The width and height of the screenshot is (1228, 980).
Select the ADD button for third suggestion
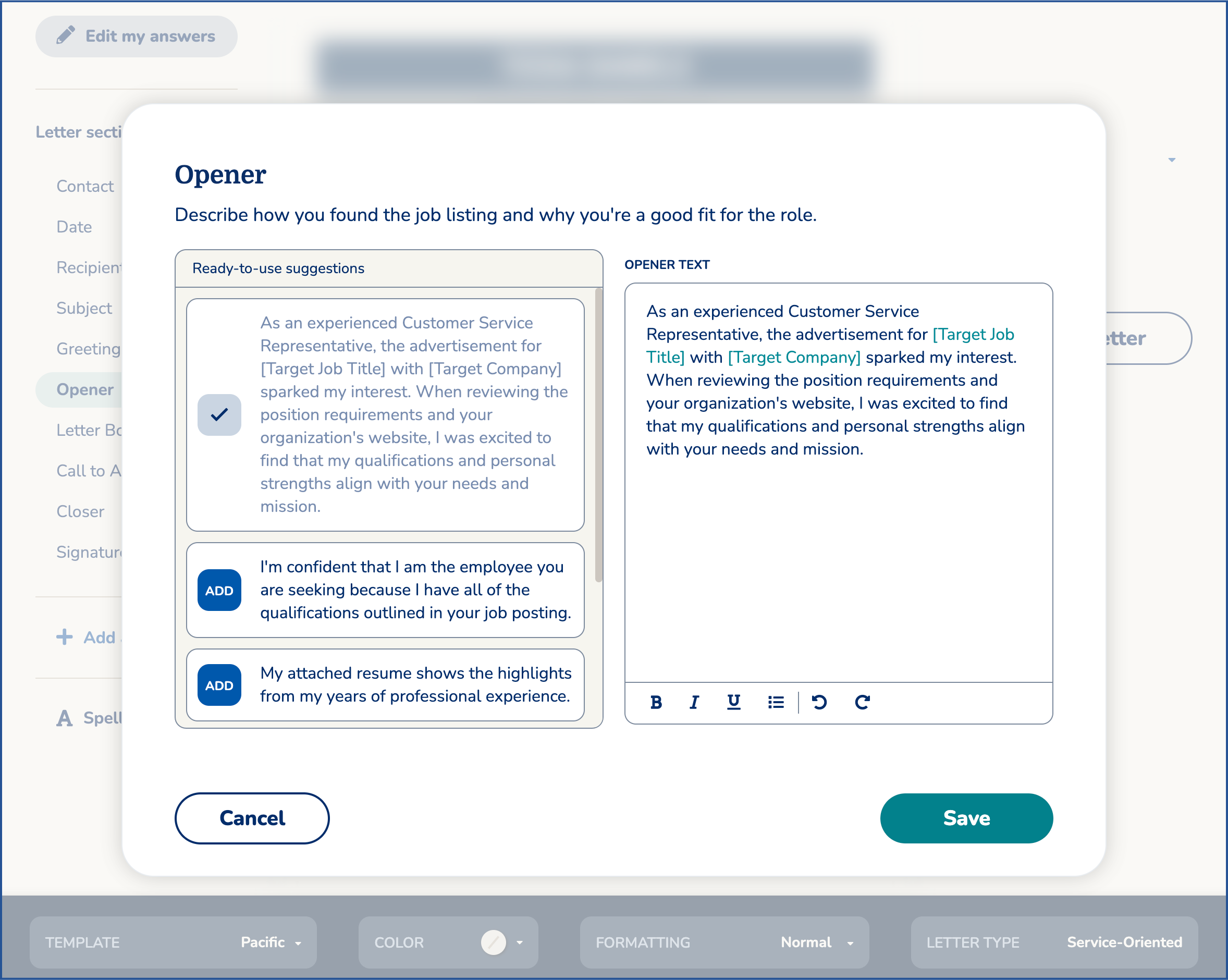[x=220, y=685]
